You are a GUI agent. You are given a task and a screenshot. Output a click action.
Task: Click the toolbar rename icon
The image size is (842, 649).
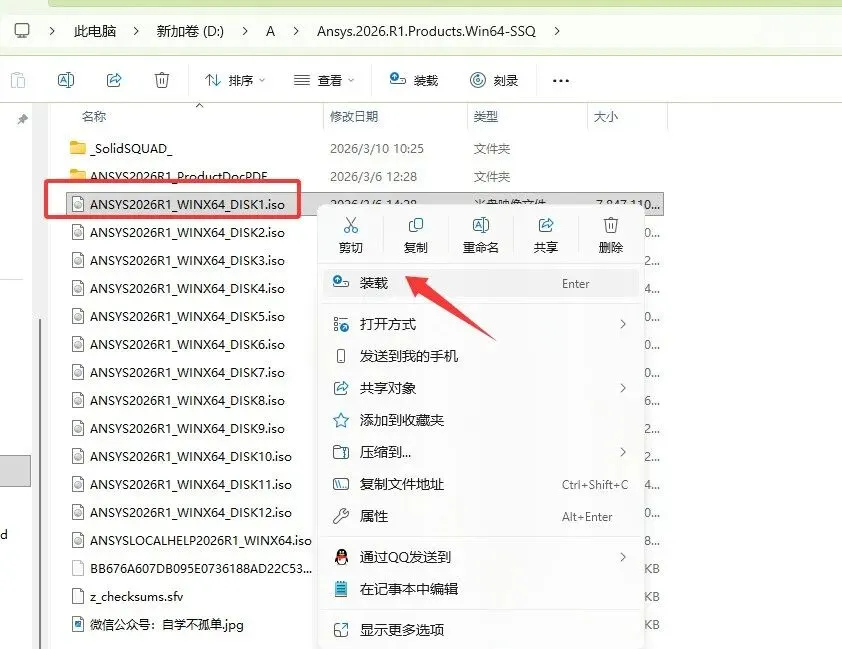[66, 80]
